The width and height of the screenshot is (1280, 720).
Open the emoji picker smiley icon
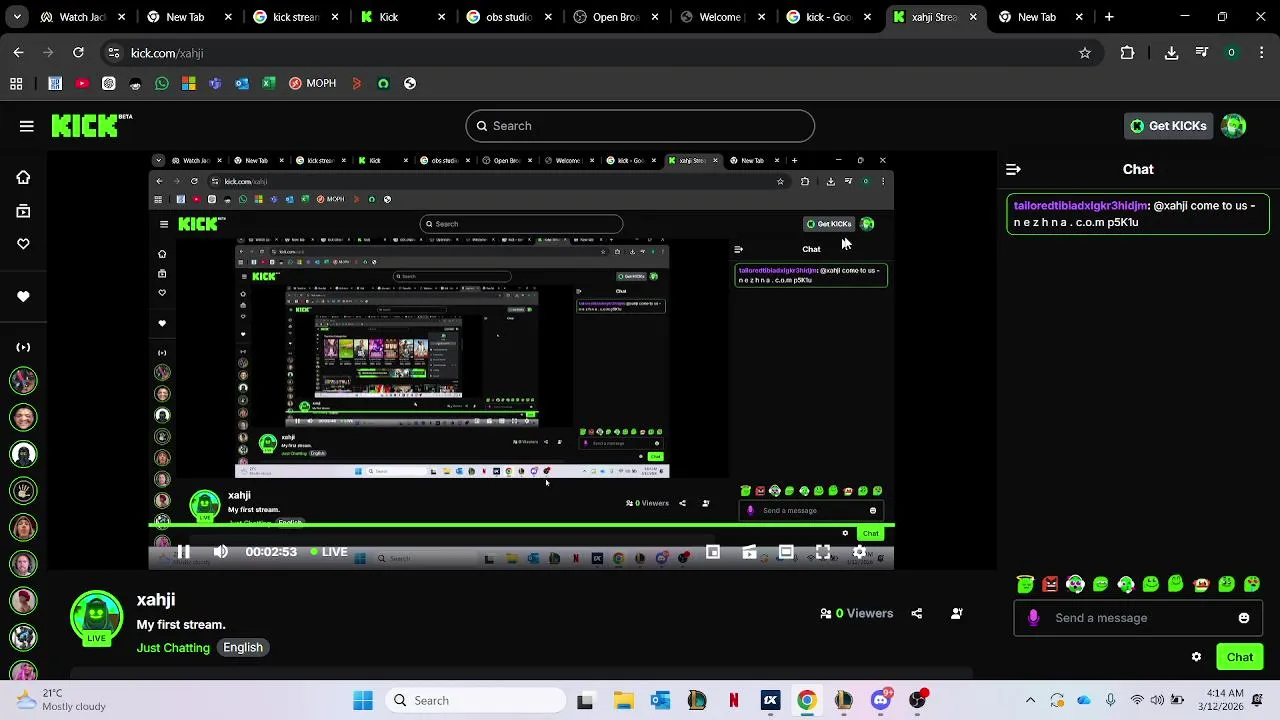click(1244, 618)
